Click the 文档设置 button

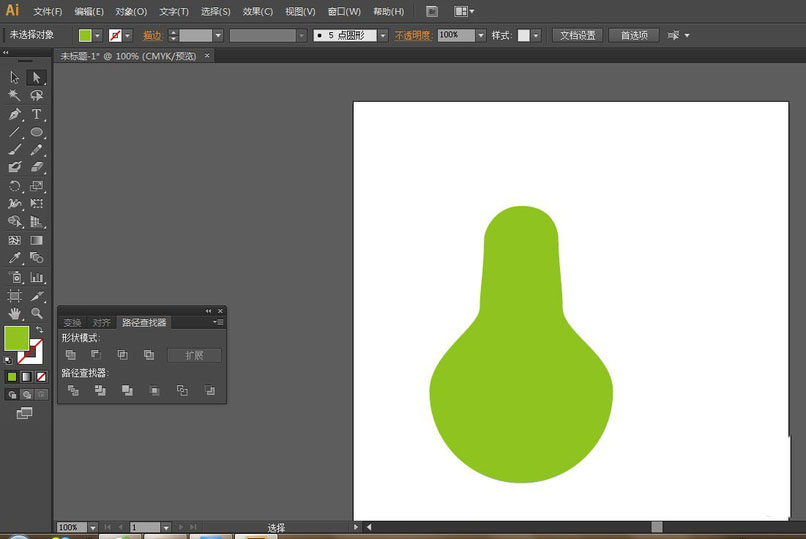coord(577,35)
